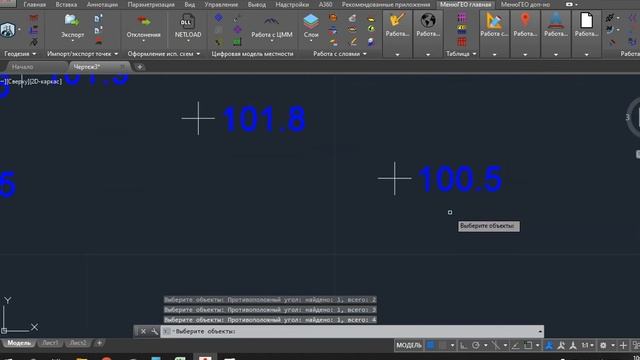Open the Надстройки ribbon tab
640x360 pixels.
tap(292, 4)
